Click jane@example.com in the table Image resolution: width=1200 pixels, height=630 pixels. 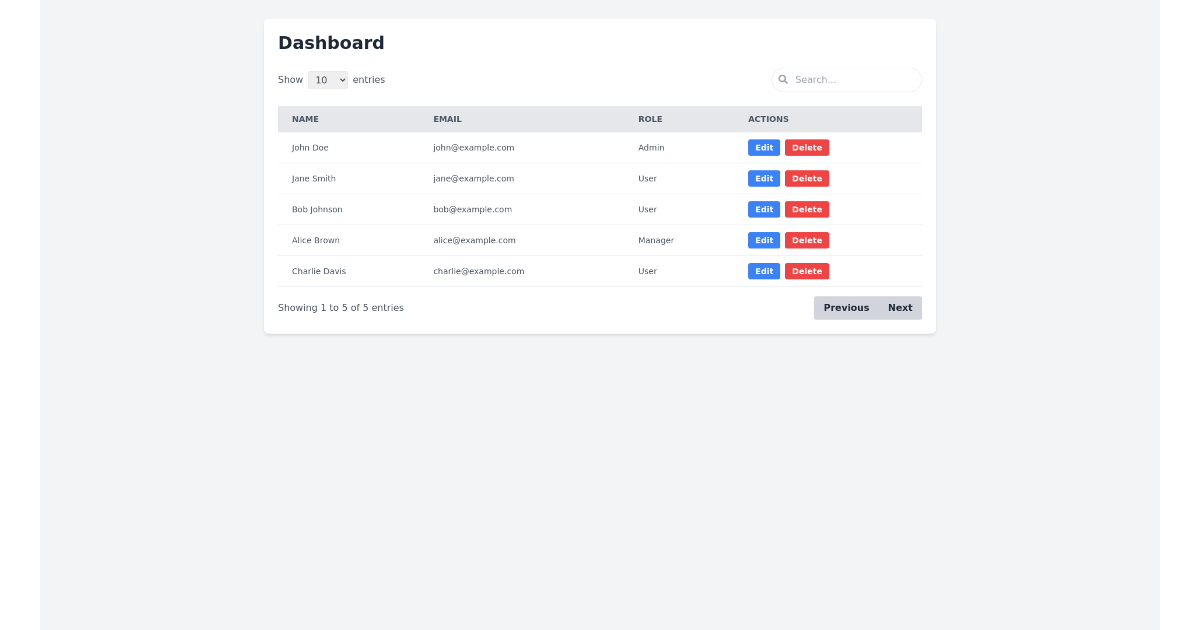(x=473, y=178)
